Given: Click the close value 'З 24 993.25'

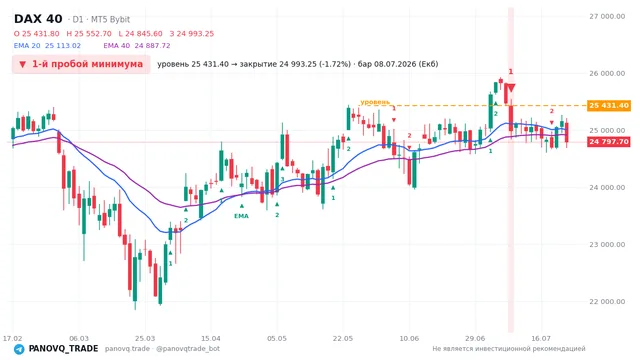Looking at the screenshot, I should 192,33.
